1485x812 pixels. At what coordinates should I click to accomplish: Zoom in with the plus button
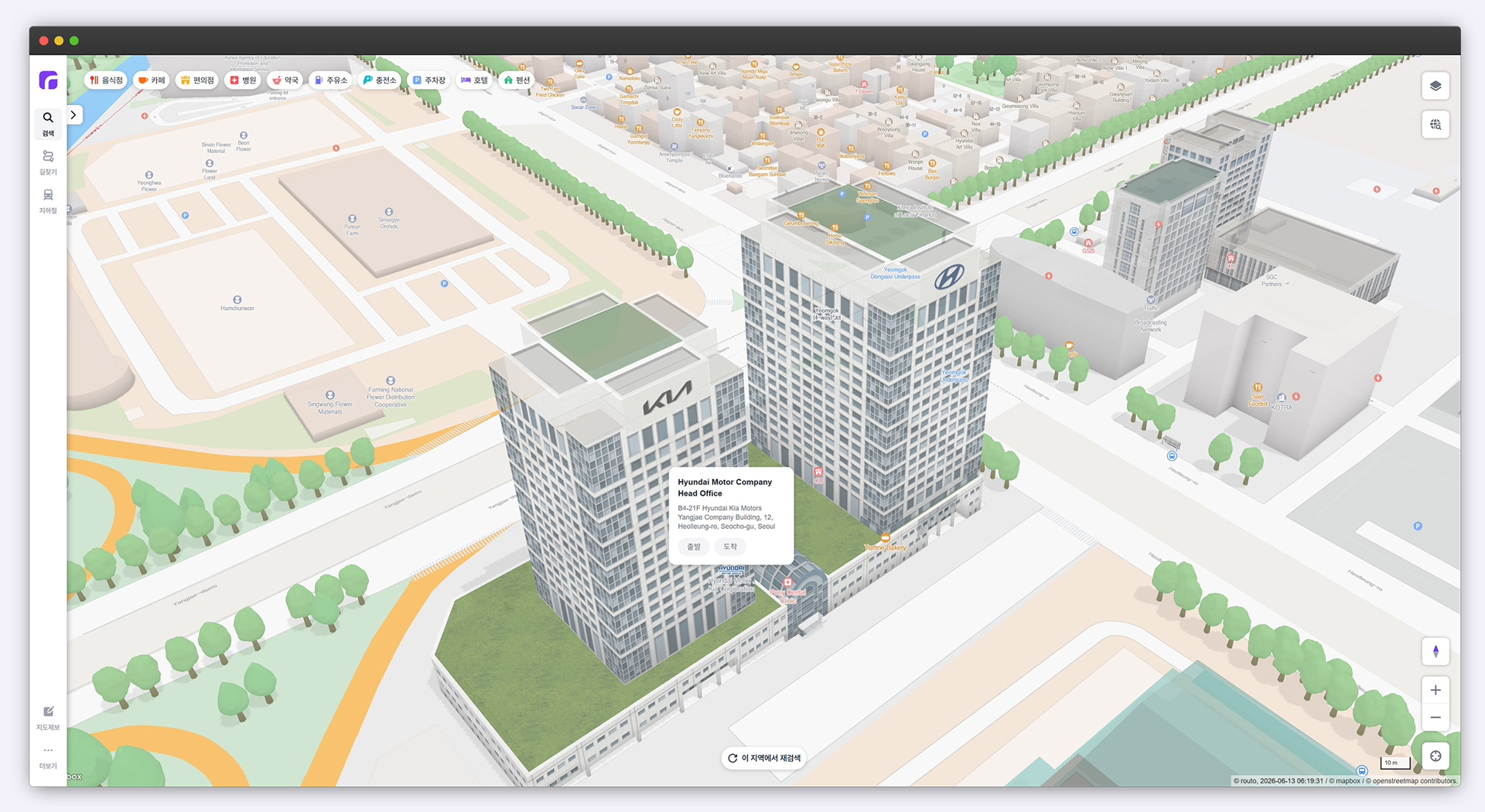1435,690
